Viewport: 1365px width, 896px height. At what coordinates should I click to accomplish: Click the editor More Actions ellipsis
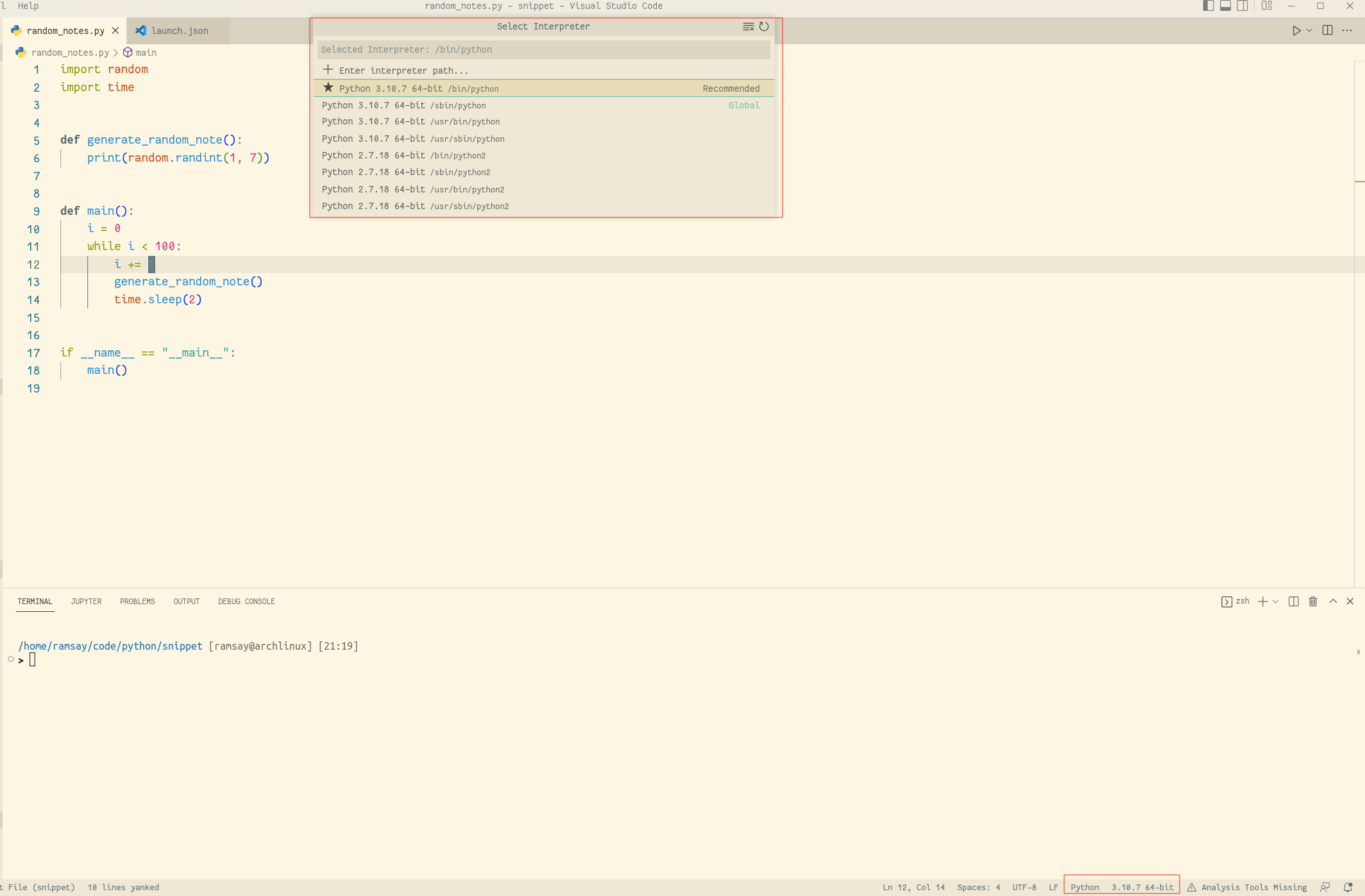[1347, 30]
